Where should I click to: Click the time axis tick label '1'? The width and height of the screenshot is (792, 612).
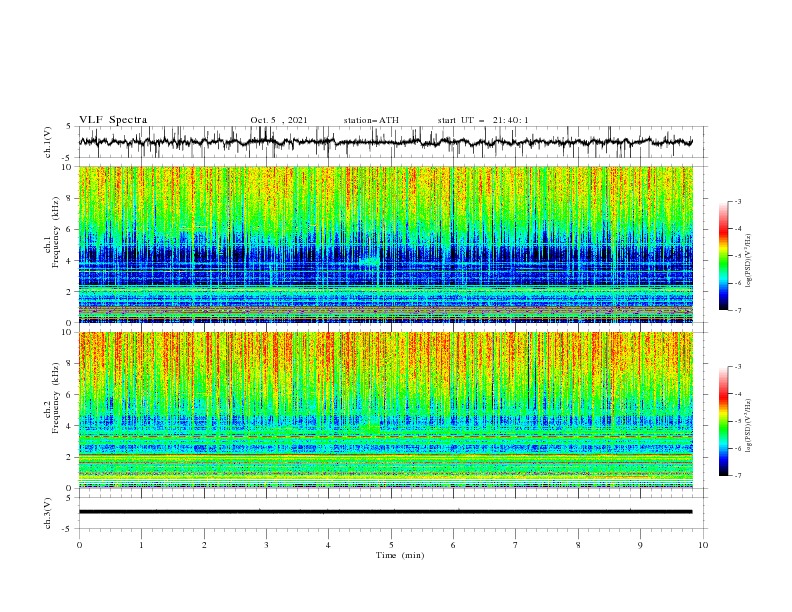coord(141,545)
